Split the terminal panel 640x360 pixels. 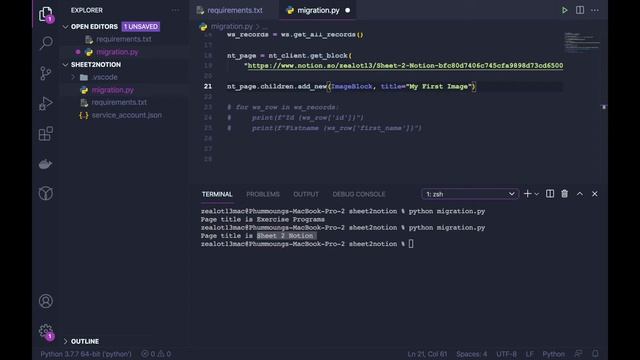point(550,194)
